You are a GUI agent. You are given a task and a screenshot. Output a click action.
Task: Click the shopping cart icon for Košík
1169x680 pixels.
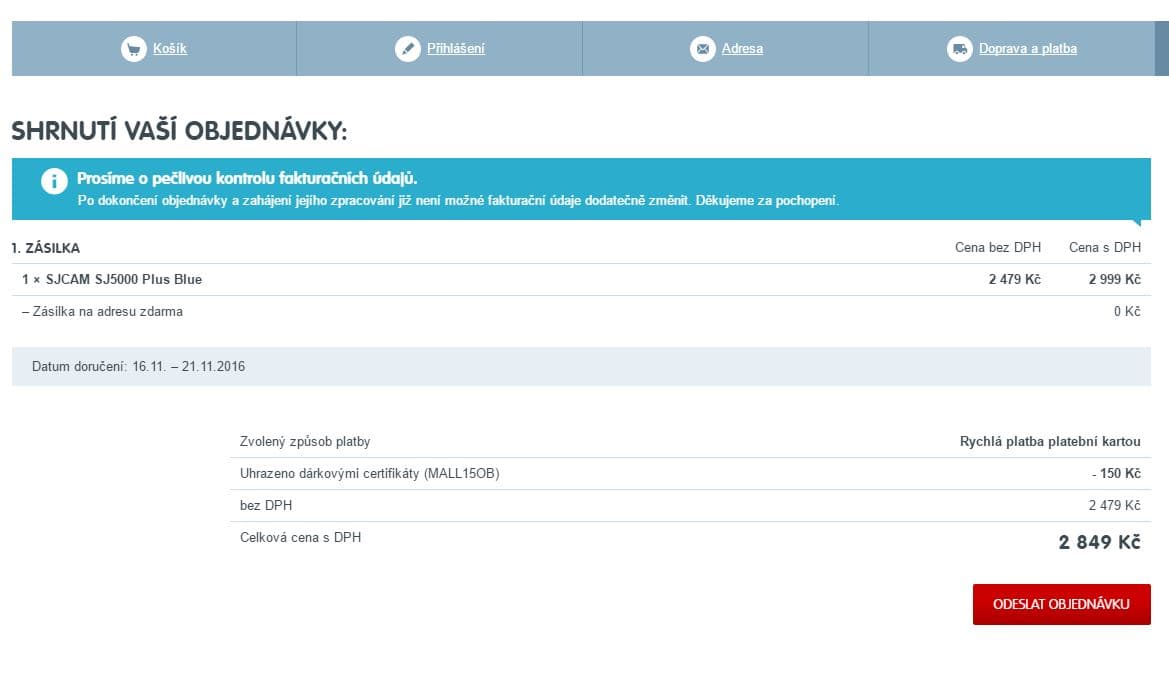[133, 49]
